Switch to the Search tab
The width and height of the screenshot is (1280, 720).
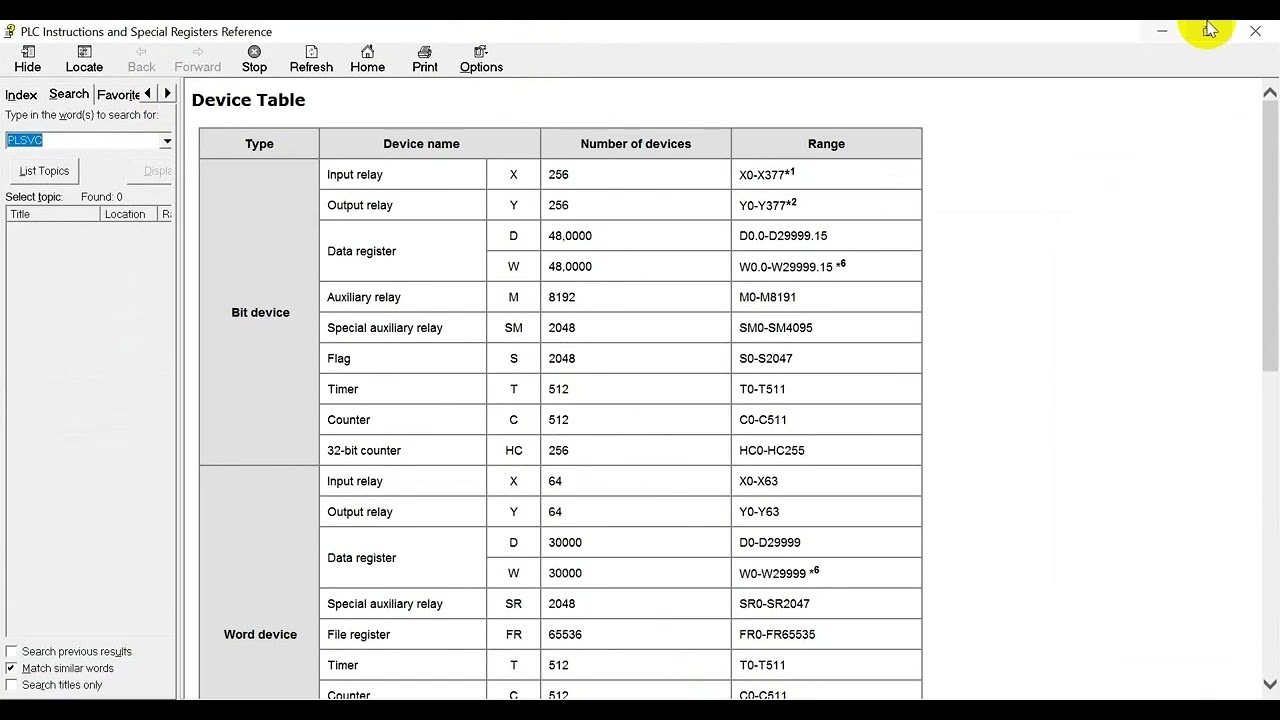[x=69, y=94]
